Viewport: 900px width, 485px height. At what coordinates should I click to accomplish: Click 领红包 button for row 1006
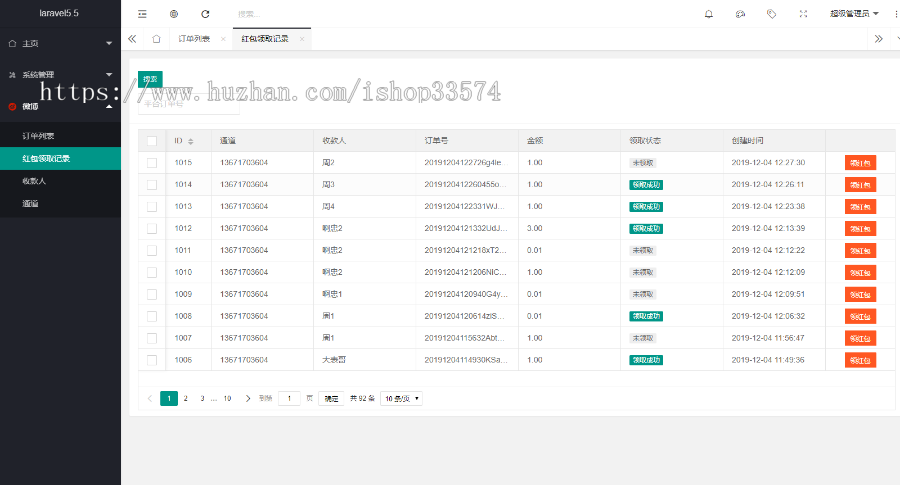tap(860, 360)
